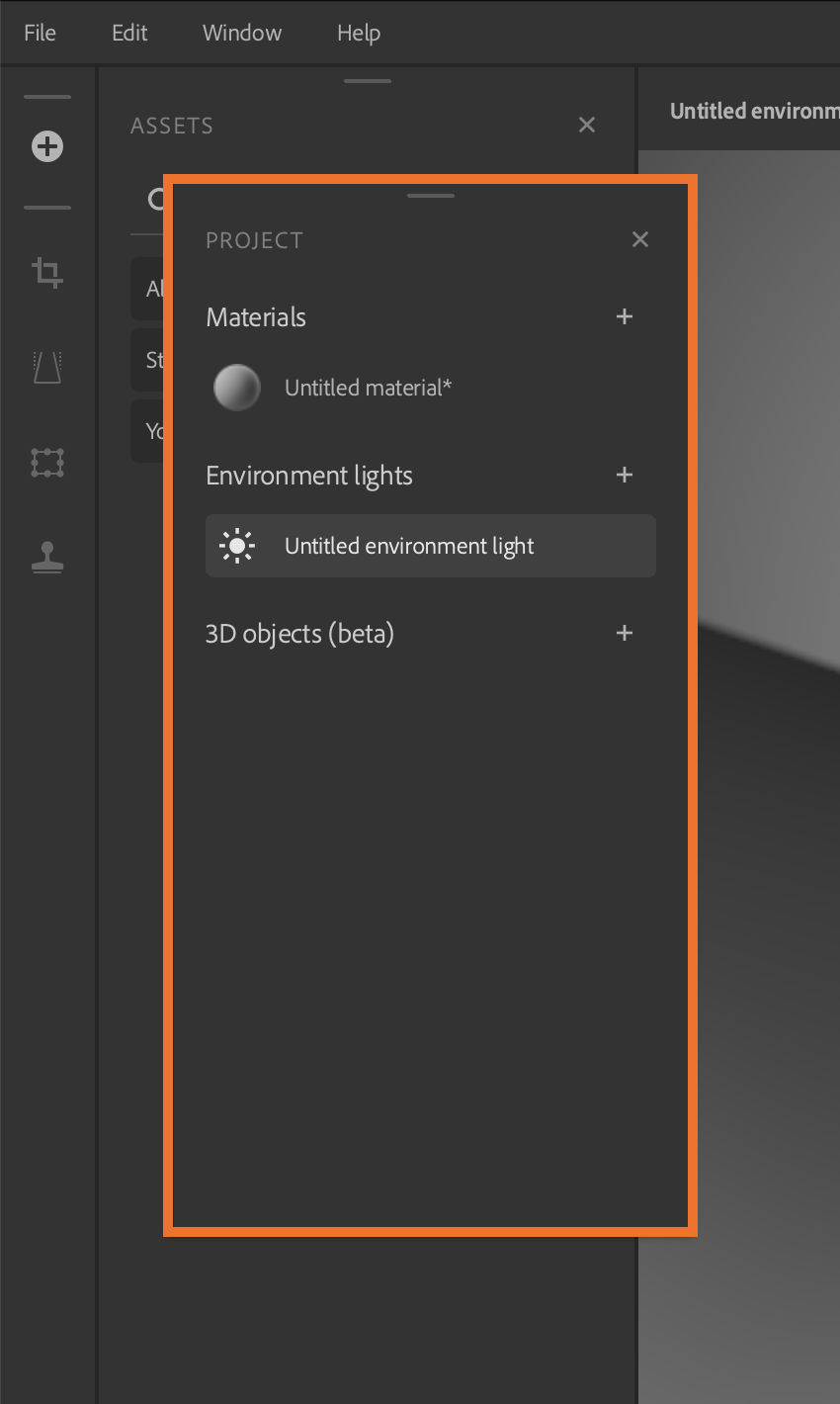Screen dimensions: 840x1404
Task: Select the Untitled environment light item
Action: 409,546
